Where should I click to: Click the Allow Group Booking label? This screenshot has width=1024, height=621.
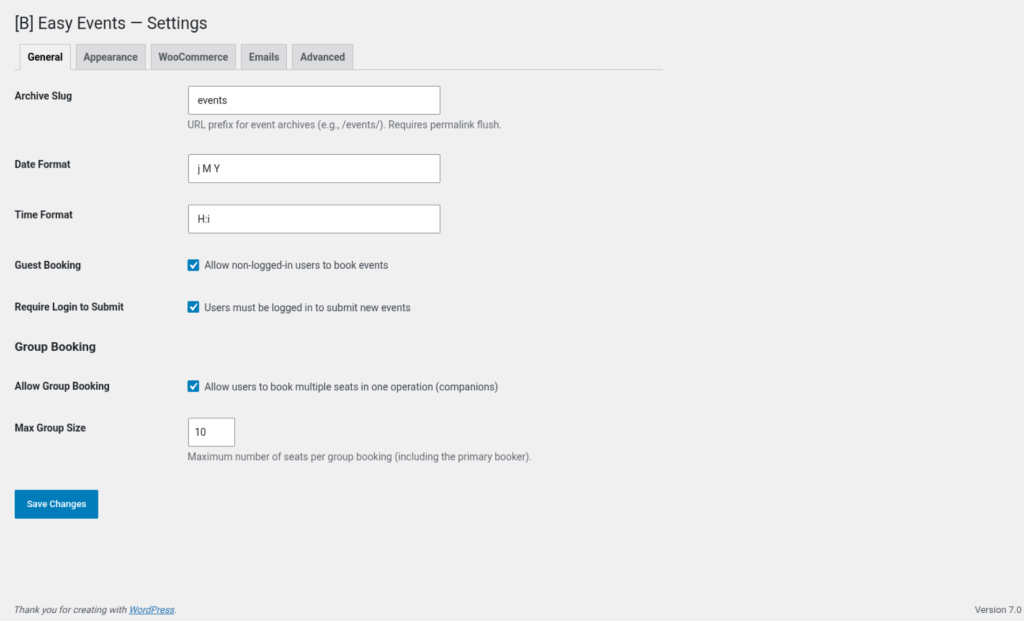62,386
